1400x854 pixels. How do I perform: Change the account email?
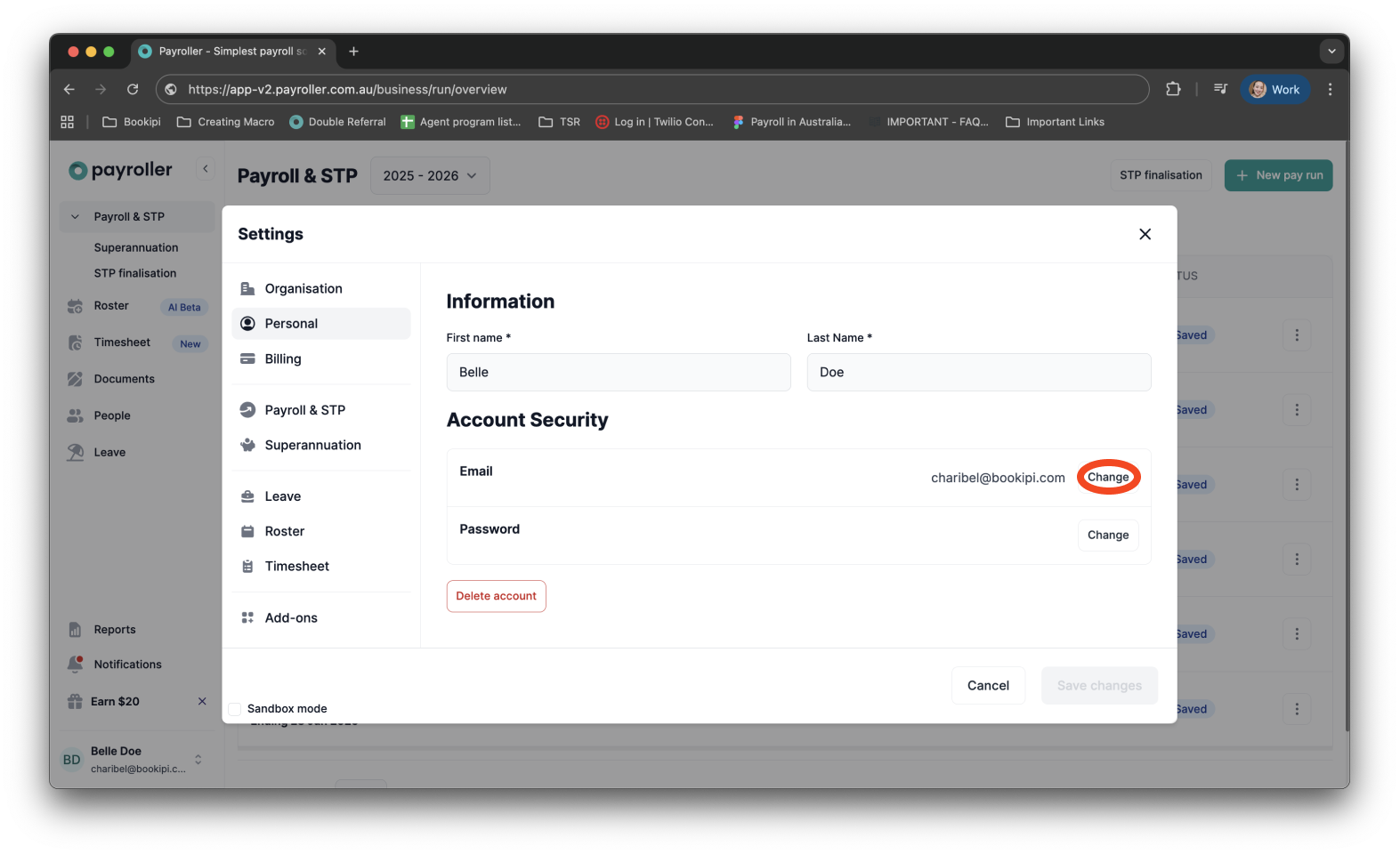(1108, 477)
